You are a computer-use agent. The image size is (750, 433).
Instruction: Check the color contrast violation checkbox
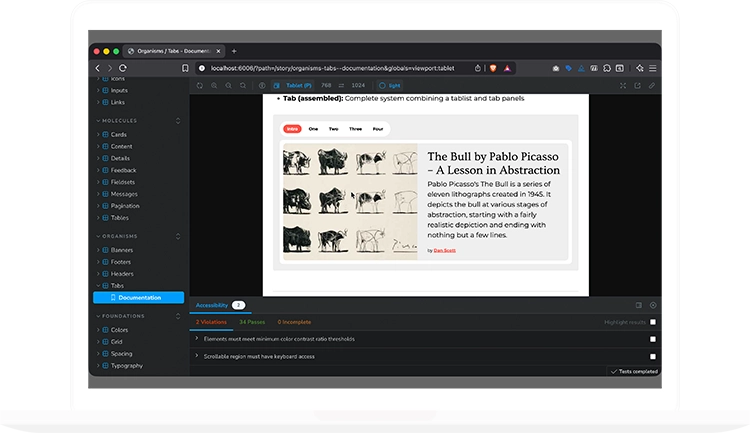[653, 339]
